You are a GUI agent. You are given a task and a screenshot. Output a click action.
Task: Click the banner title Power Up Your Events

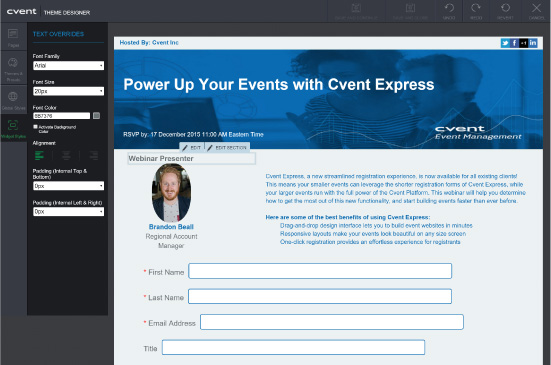tap(279, 85)
